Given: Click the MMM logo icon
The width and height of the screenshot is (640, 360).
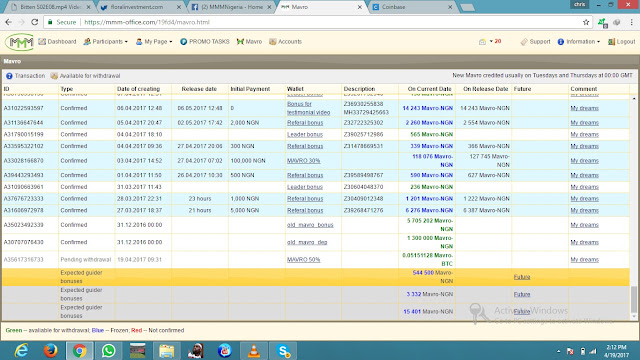Looking at the screenshot, I should 19,42.
